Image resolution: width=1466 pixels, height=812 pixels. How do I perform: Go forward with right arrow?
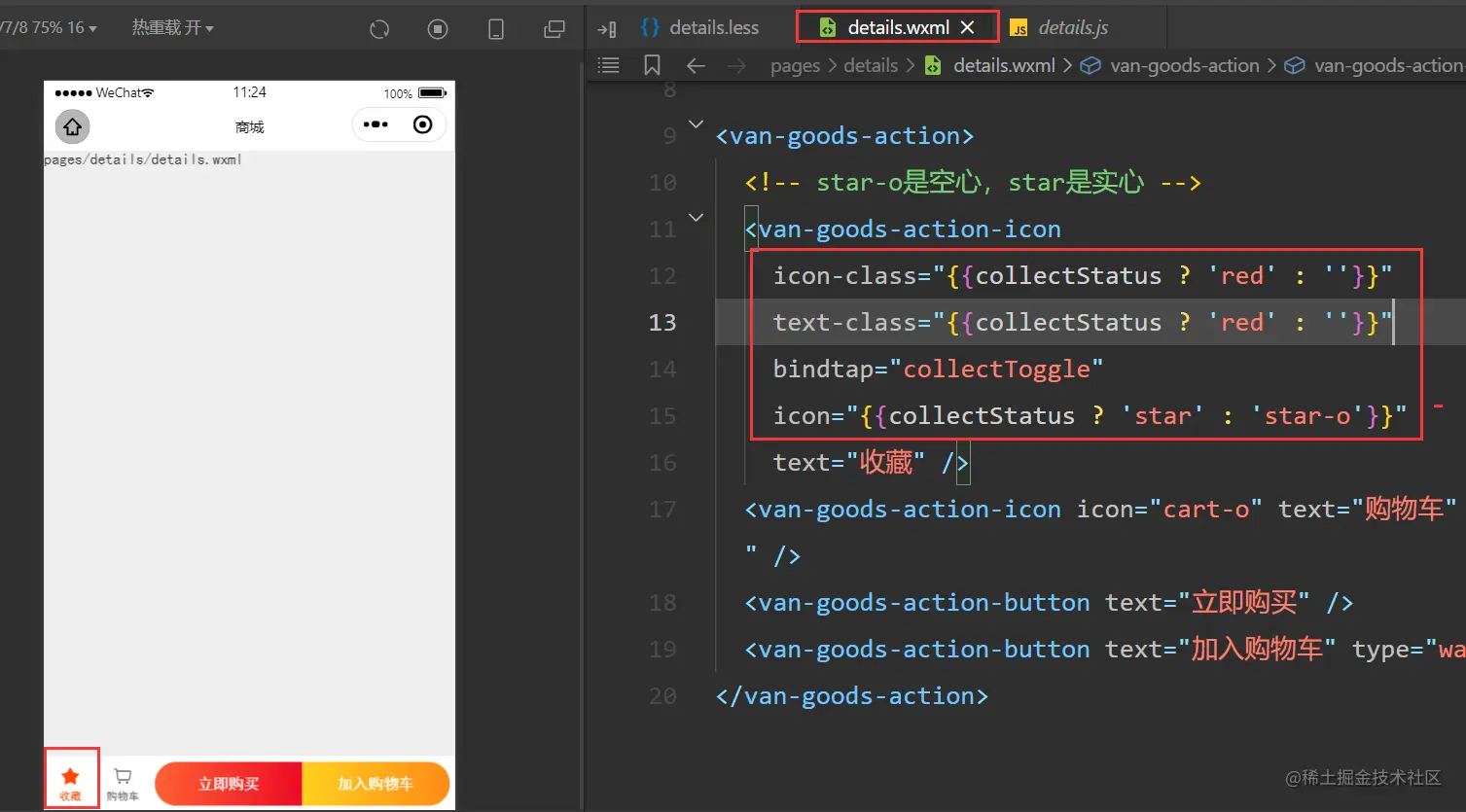pos(737,65)
